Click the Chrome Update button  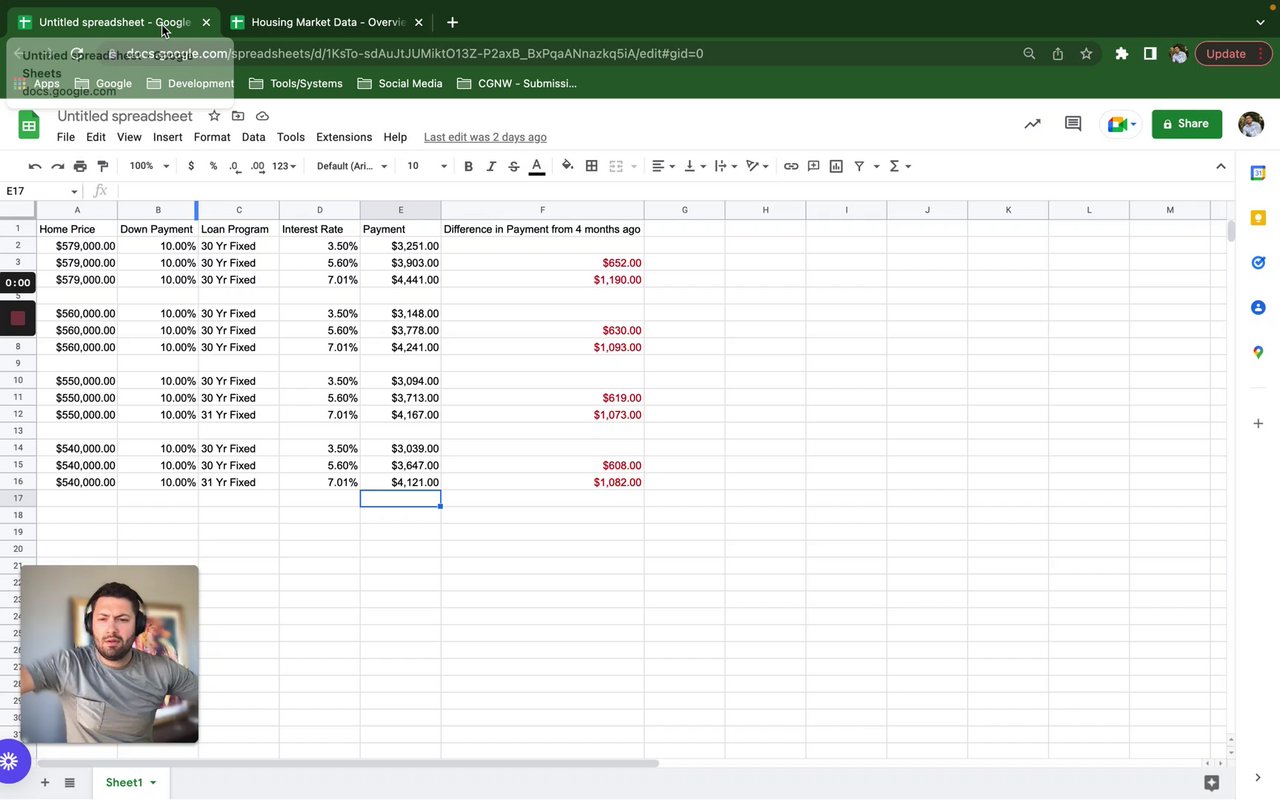click(1233, 54)
